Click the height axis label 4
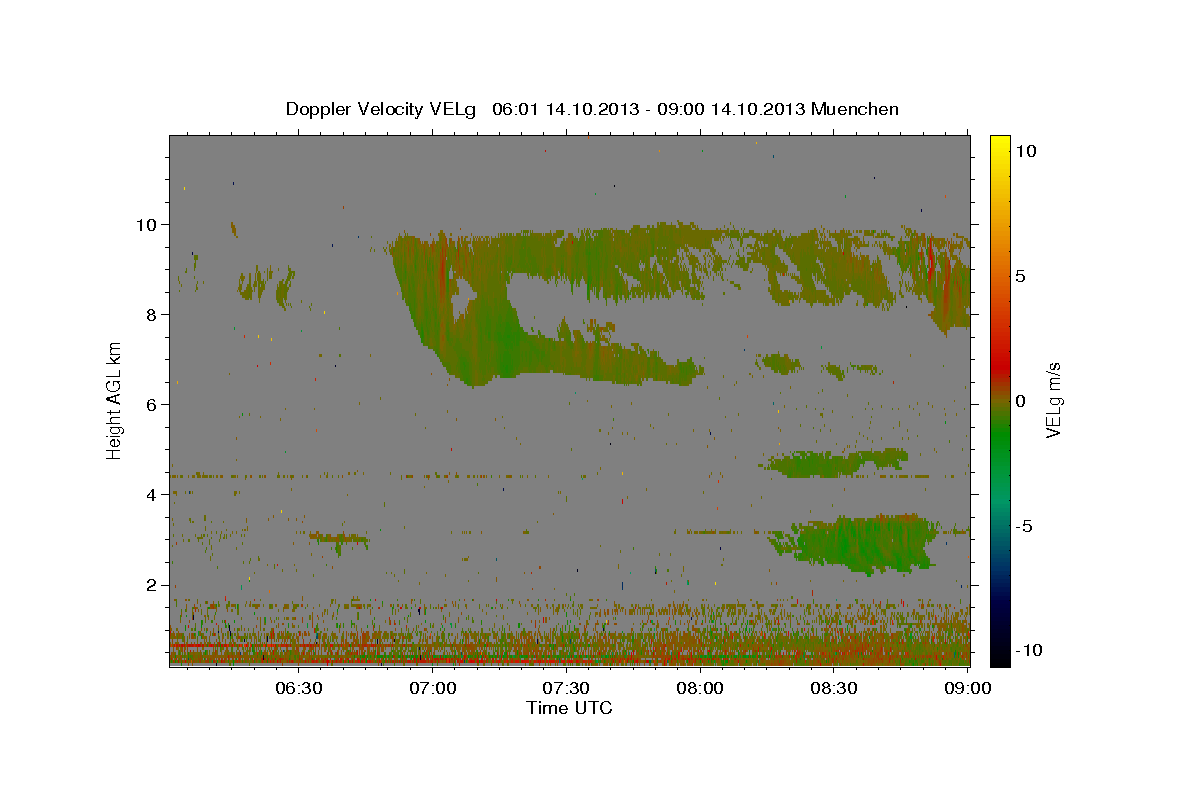 click(154, 494)
